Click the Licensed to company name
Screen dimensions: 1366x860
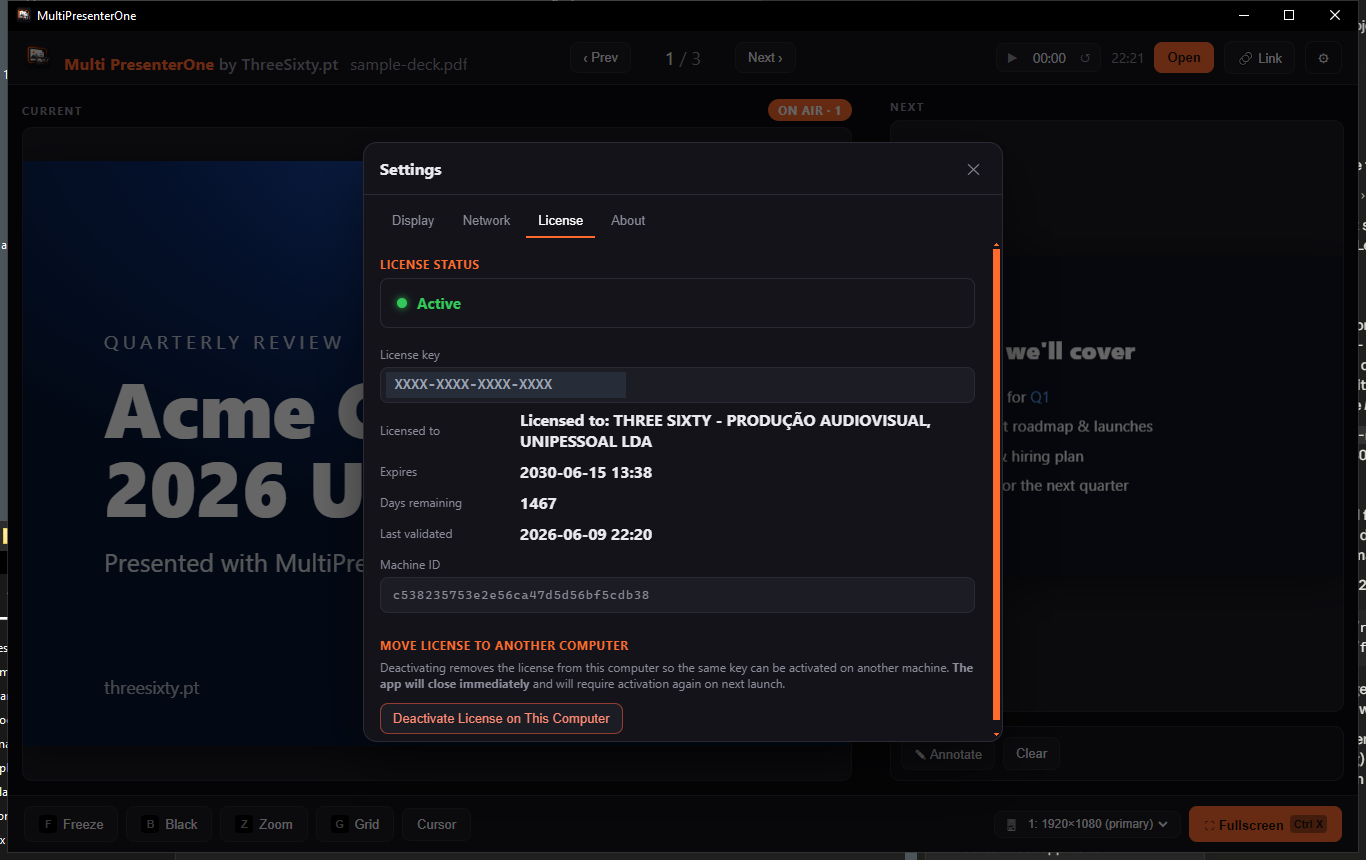pos(725,431)
